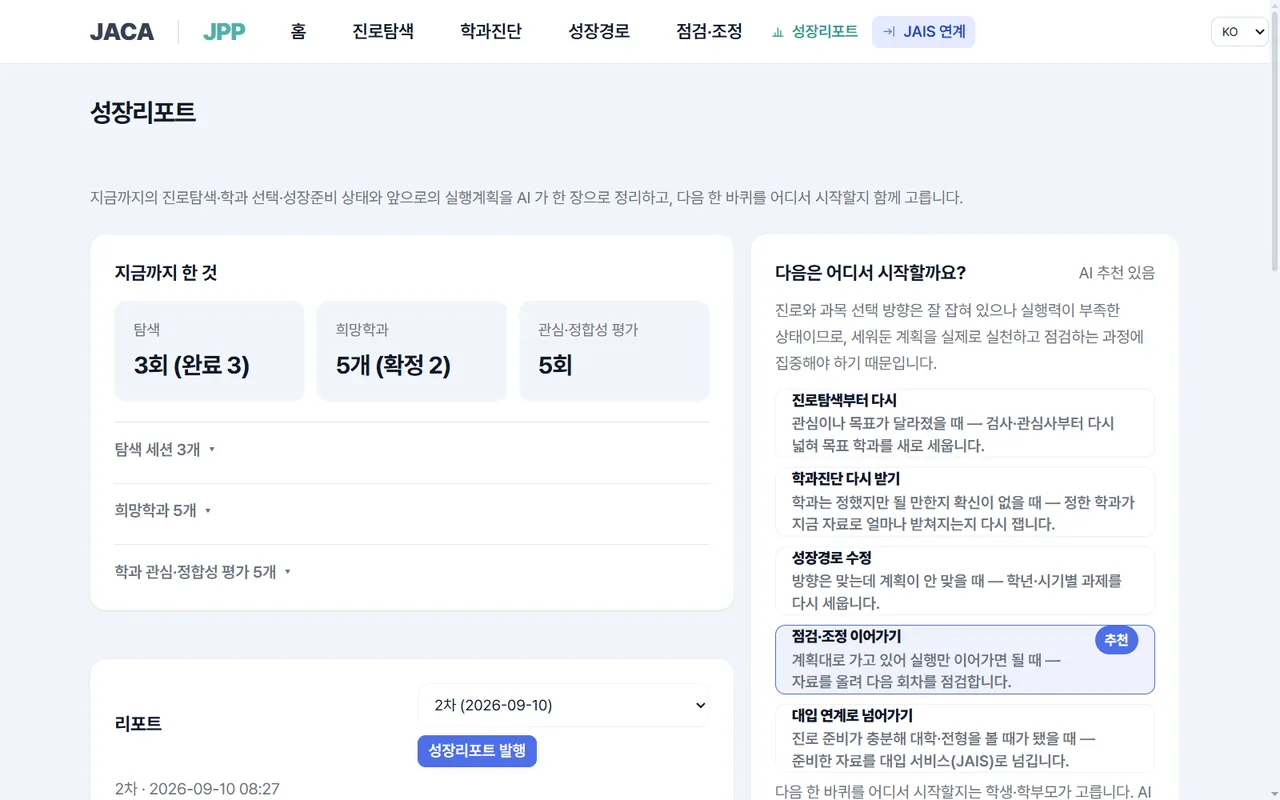Open the 학과진단 menu

pos(491,32)
